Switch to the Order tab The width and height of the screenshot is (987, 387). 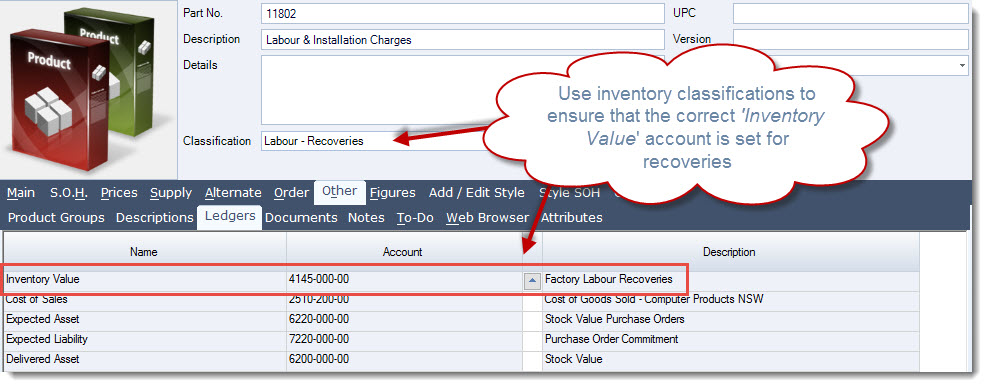(291, 193)
